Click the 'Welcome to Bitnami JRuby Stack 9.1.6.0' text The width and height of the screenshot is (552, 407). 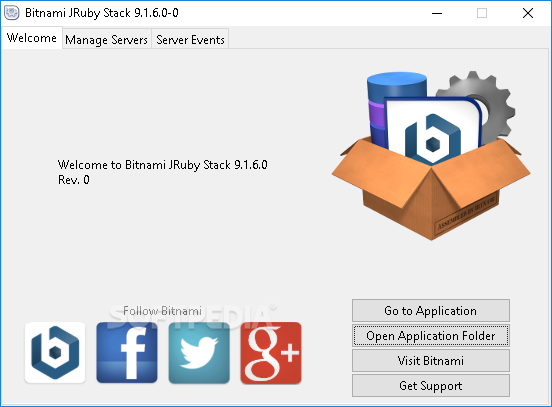(163, 165)
